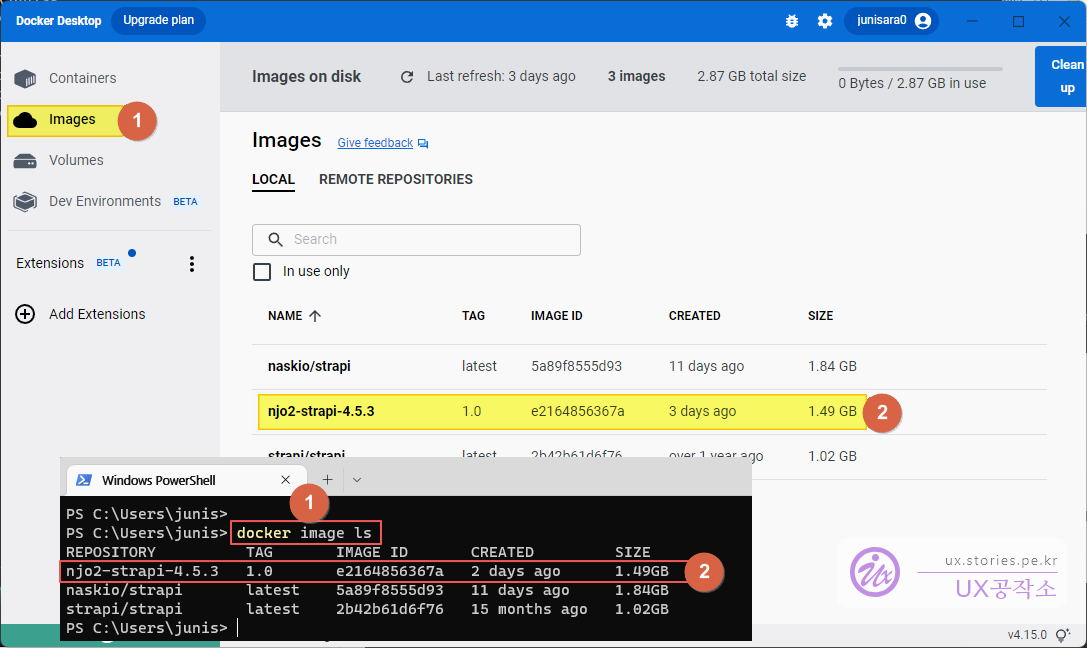Click image ID e2164856367a in Docker table
Viewport: 1087px width, 648px height.
(577, 411)
